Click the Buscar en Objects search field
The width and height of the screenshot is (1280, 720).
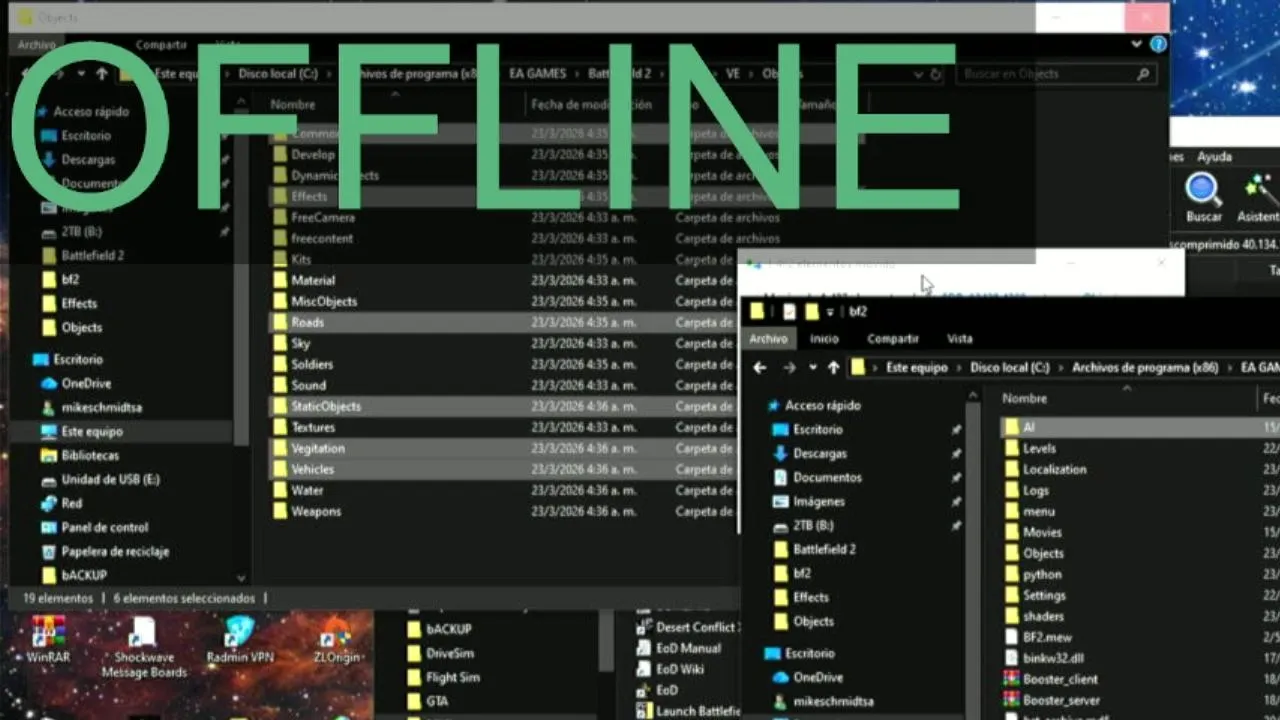click(x=1055, y=74)
